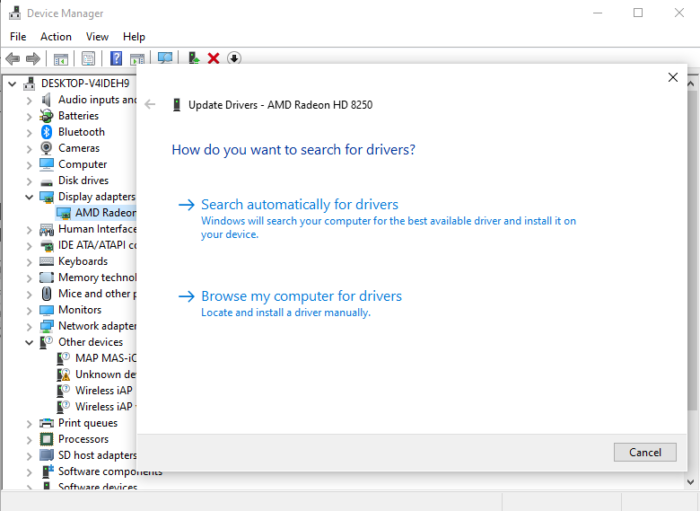Screen dimensions: 700x511
Task: Click the Cancel button
Action: pos(645,452)
